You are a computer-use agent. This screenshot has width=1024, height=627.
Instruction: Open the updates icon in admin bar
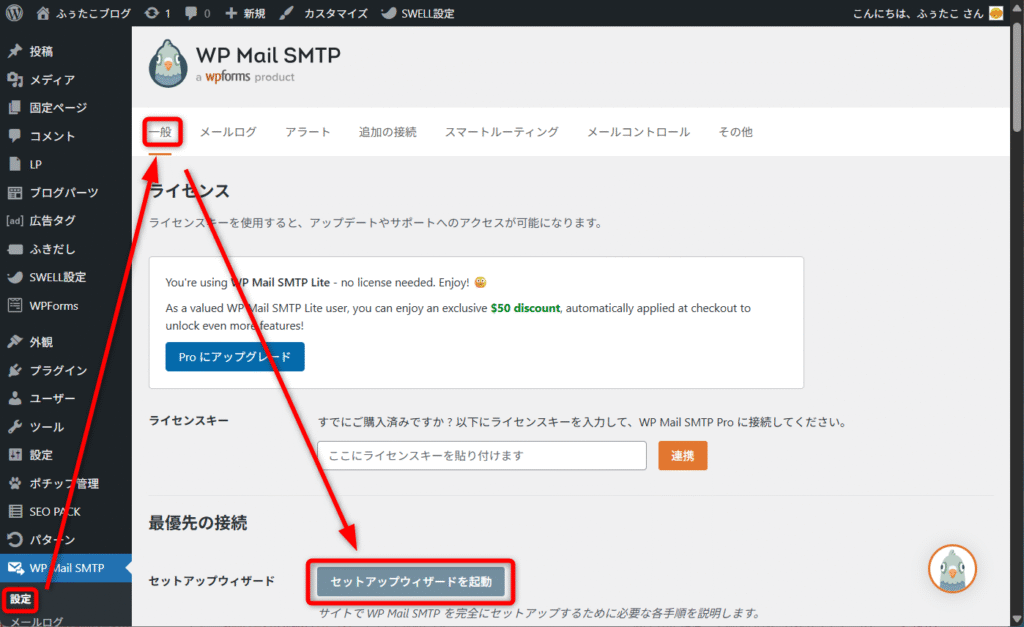(150, 13)
